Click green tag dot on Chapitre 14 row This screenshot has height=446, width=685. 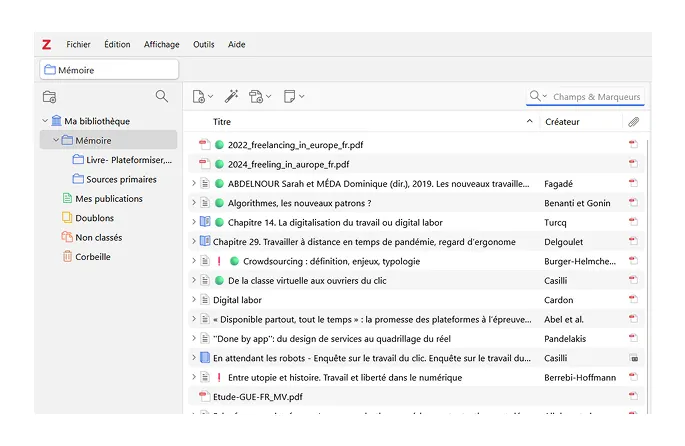click(220, 222)
